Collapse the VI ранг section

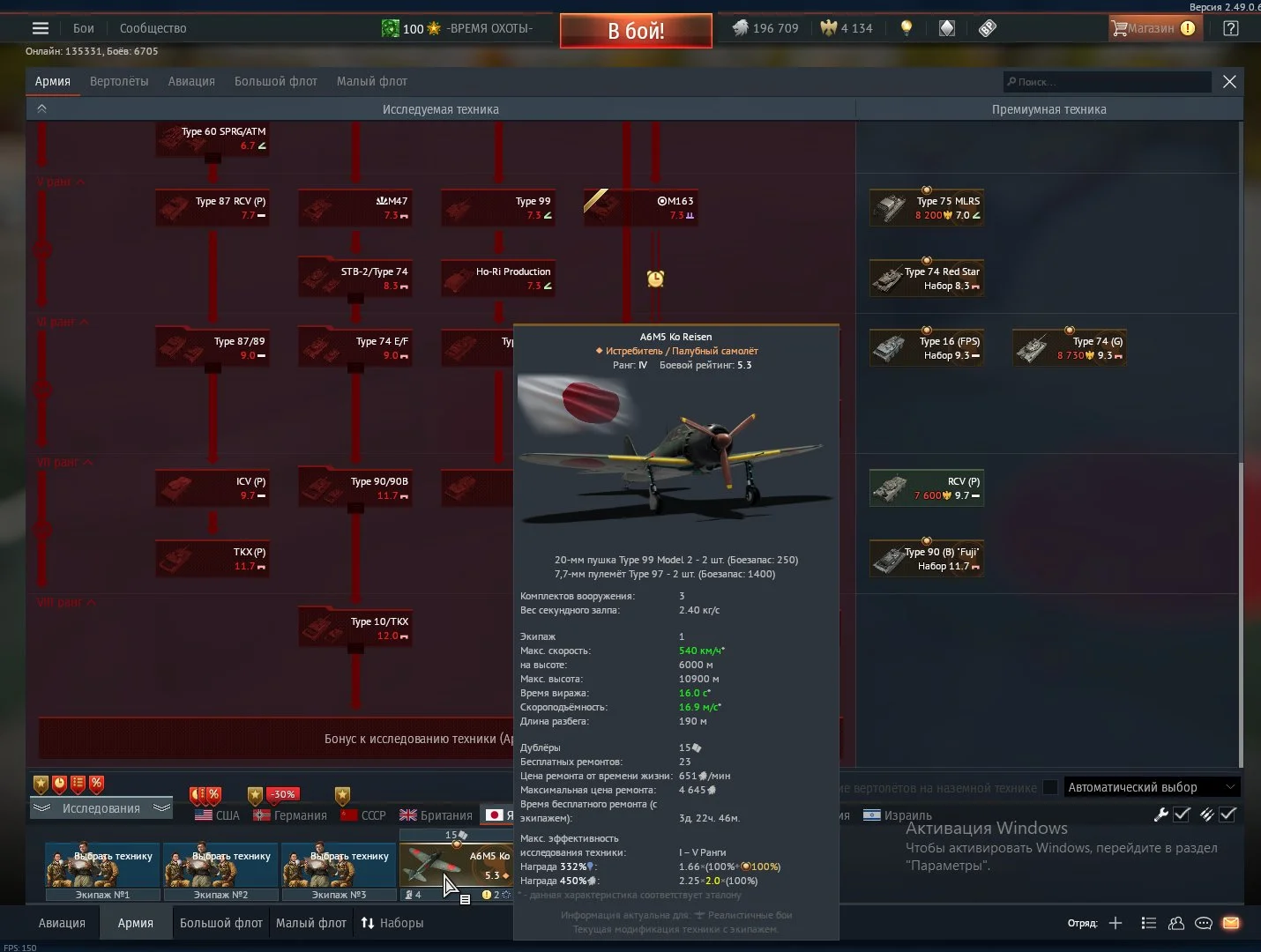(63, 322)
